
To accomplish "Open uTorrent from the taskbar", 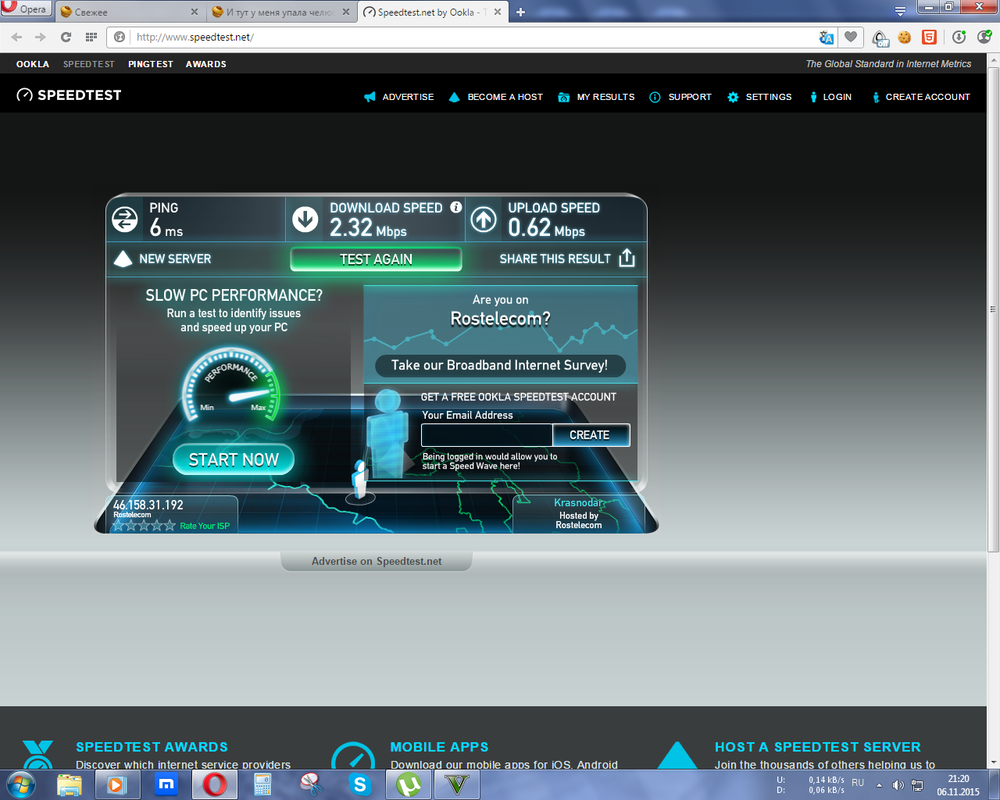I will coord(408,785).
